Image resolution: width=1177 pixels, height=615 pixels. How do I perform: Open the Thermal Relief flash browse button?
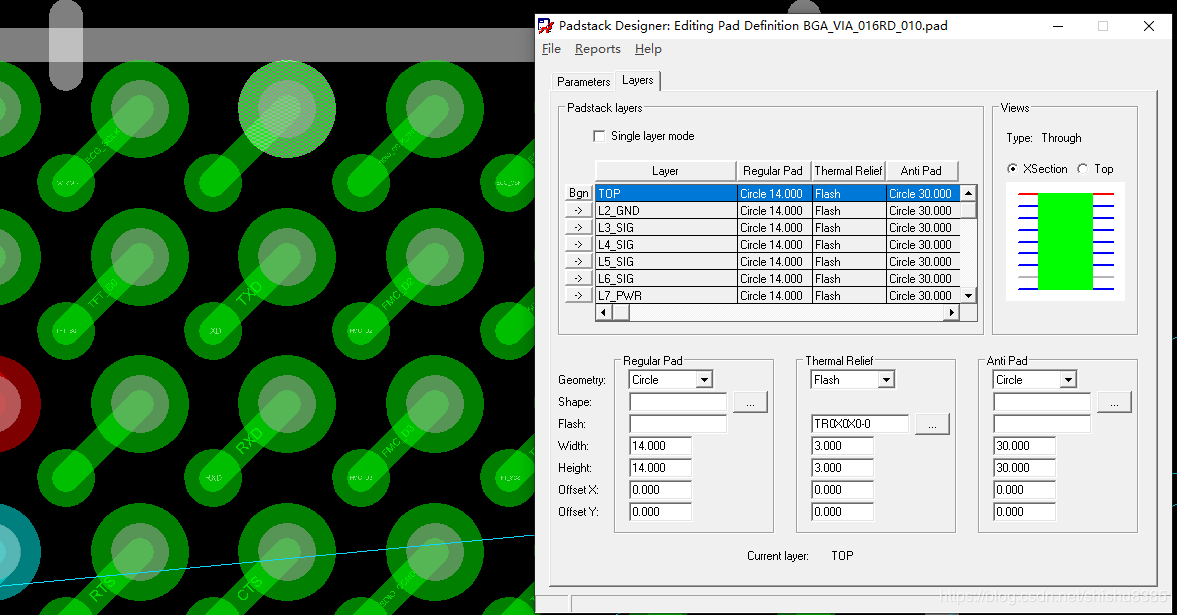932,424
